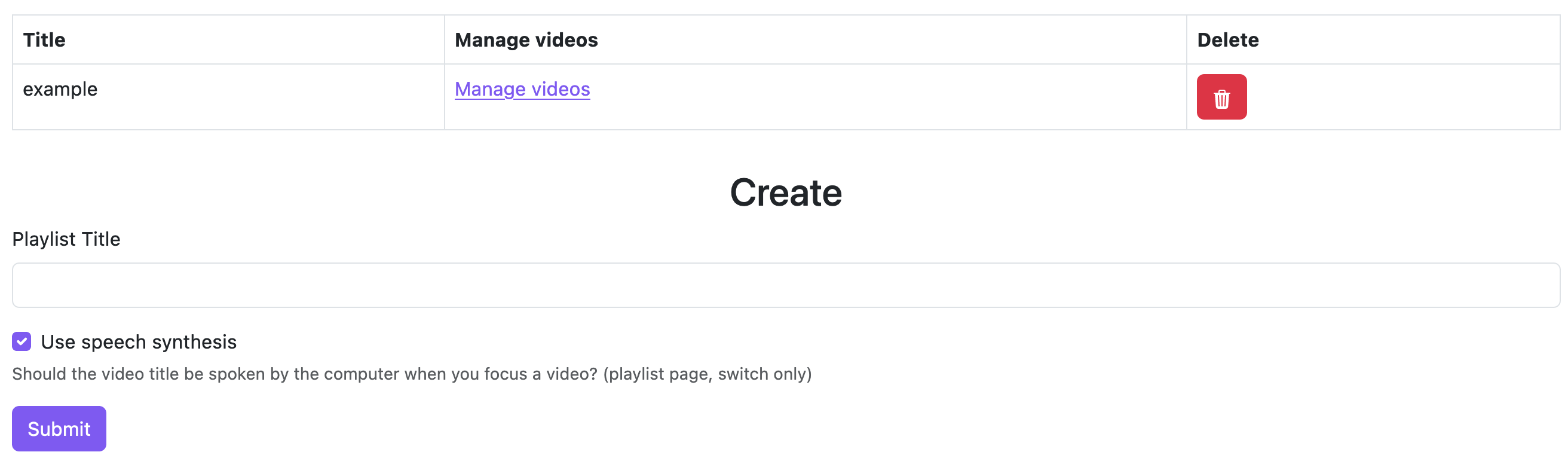
Task: Open Manage videos for the example playlist
Action: click(522, 88)
